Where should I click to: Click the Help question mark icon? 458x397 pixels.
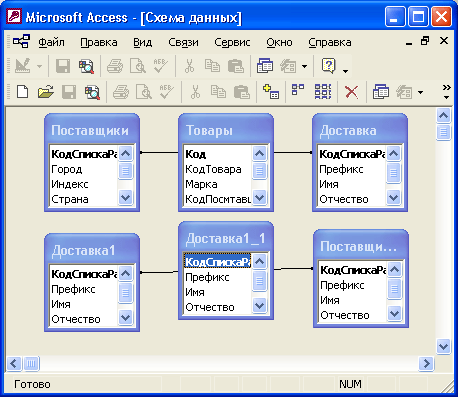328,66
